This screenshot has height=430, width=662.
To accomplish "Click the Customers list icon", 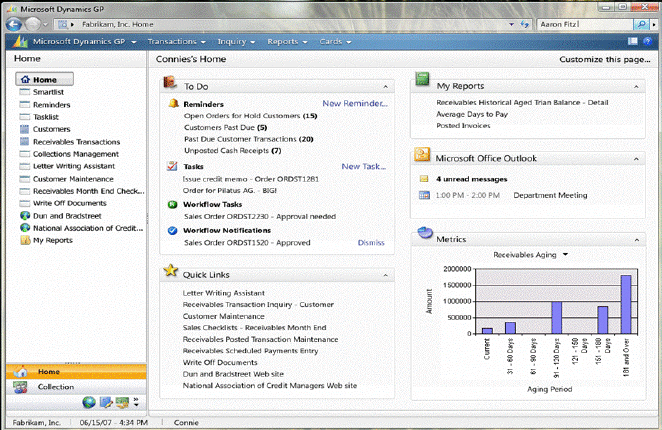I will coord(24,129).
